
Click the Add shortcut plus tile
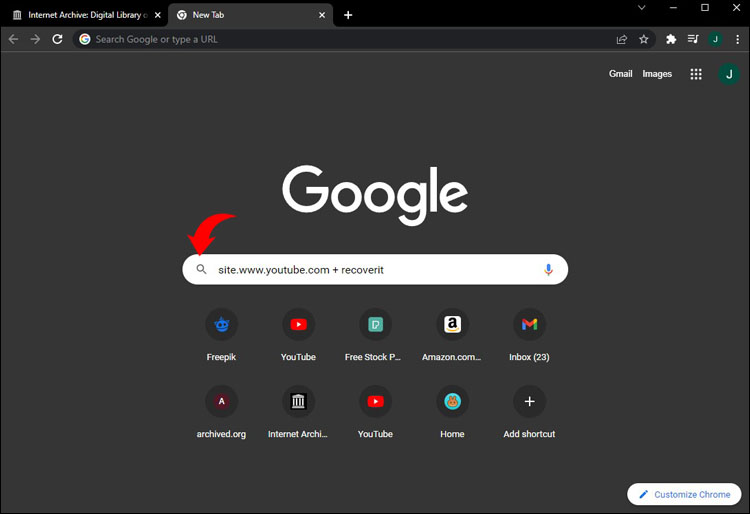529,412
